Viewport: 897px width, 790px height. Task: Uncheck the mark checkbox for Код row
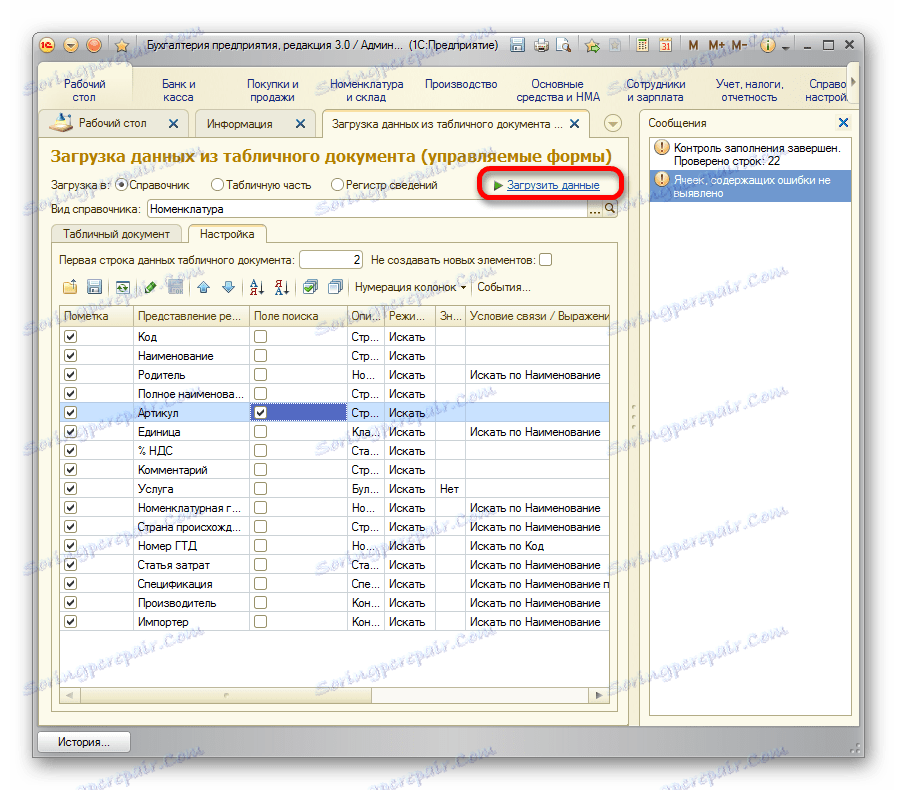click(70, 337)
